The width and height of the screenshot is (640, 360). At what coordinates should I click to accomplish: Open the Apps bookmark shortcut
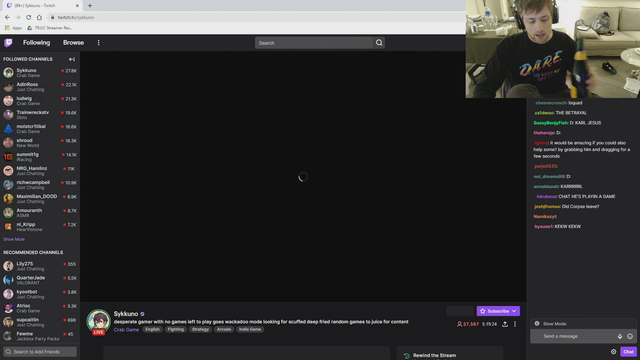pos(13,28)
